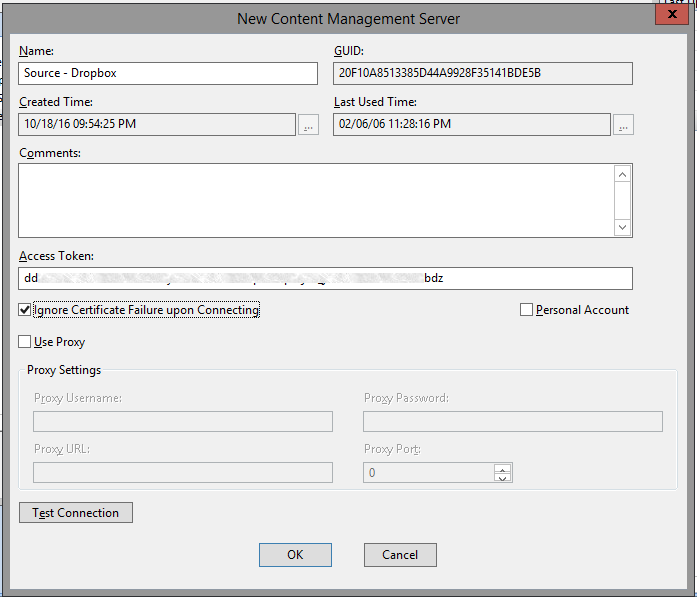Uncheck Ignore Certificate Failure upon Connecting
The image size is (697, 597).
[25, 310]
